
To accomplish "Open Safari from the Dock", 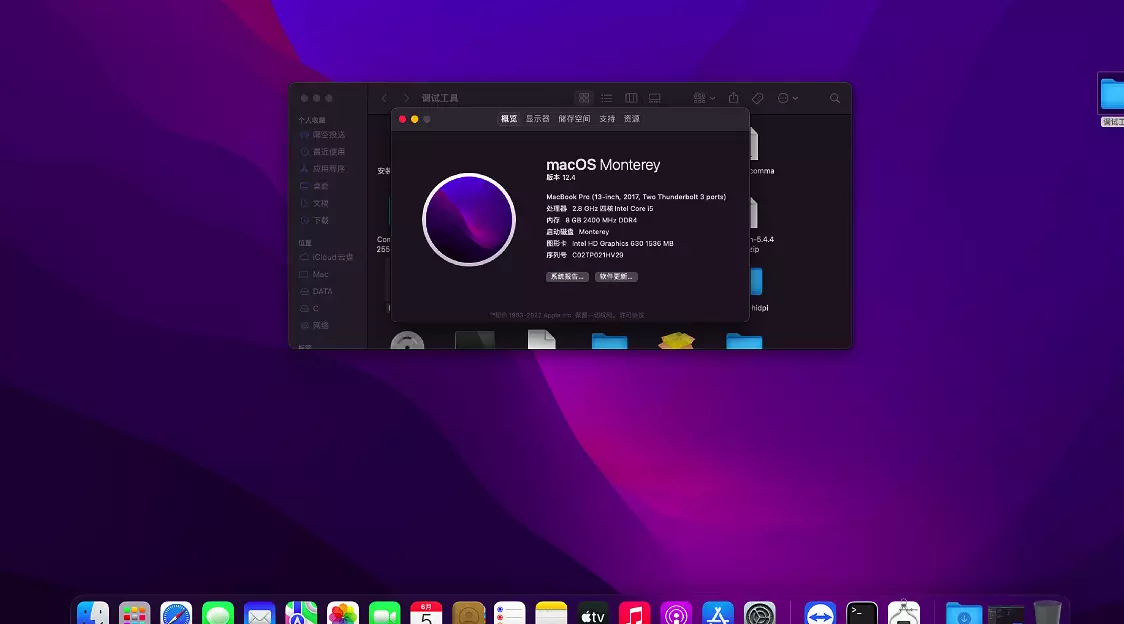I will [x=176, y=614].
